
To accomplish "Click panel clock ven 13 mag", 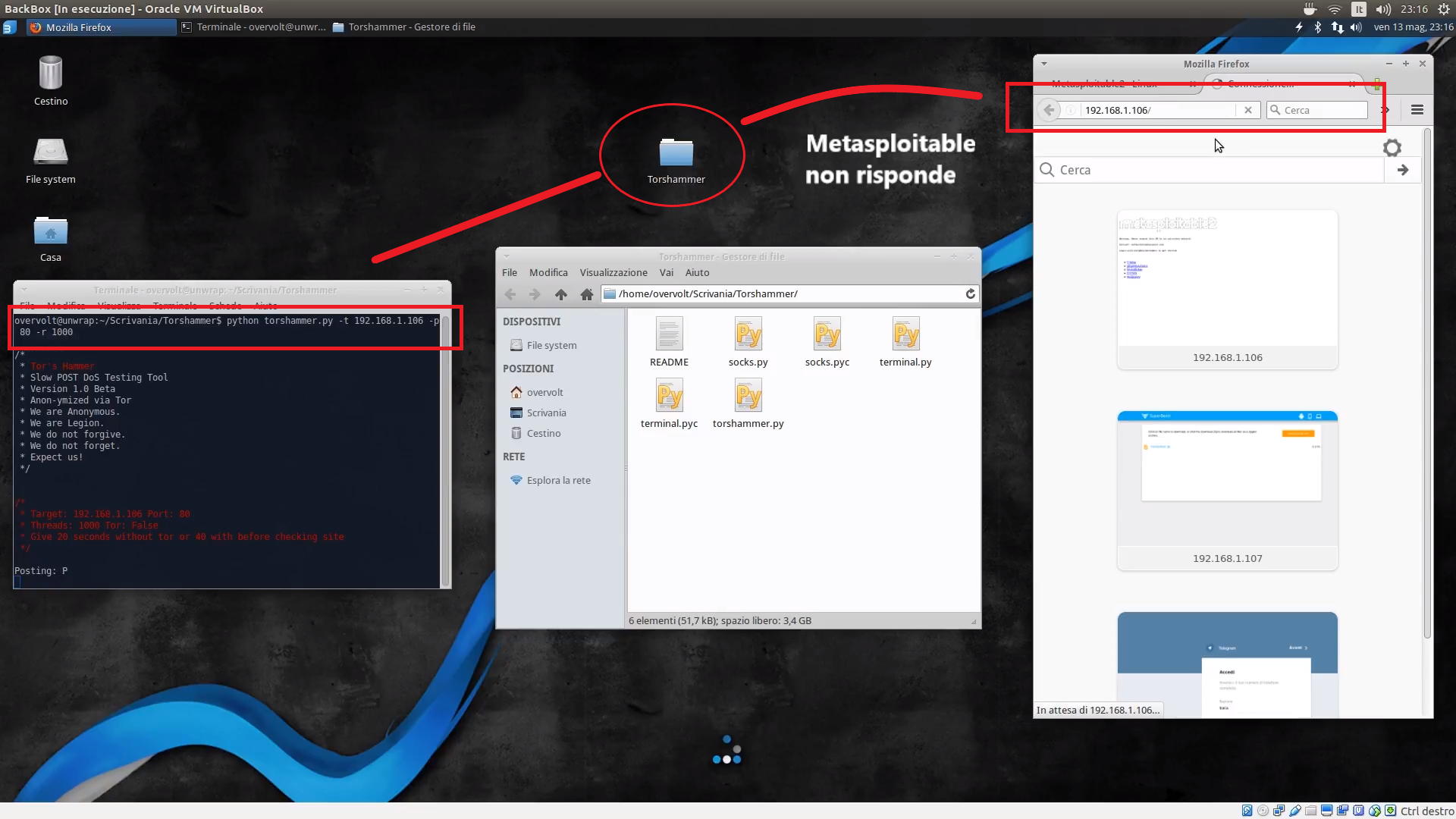I will click(x=1413, y=27).
